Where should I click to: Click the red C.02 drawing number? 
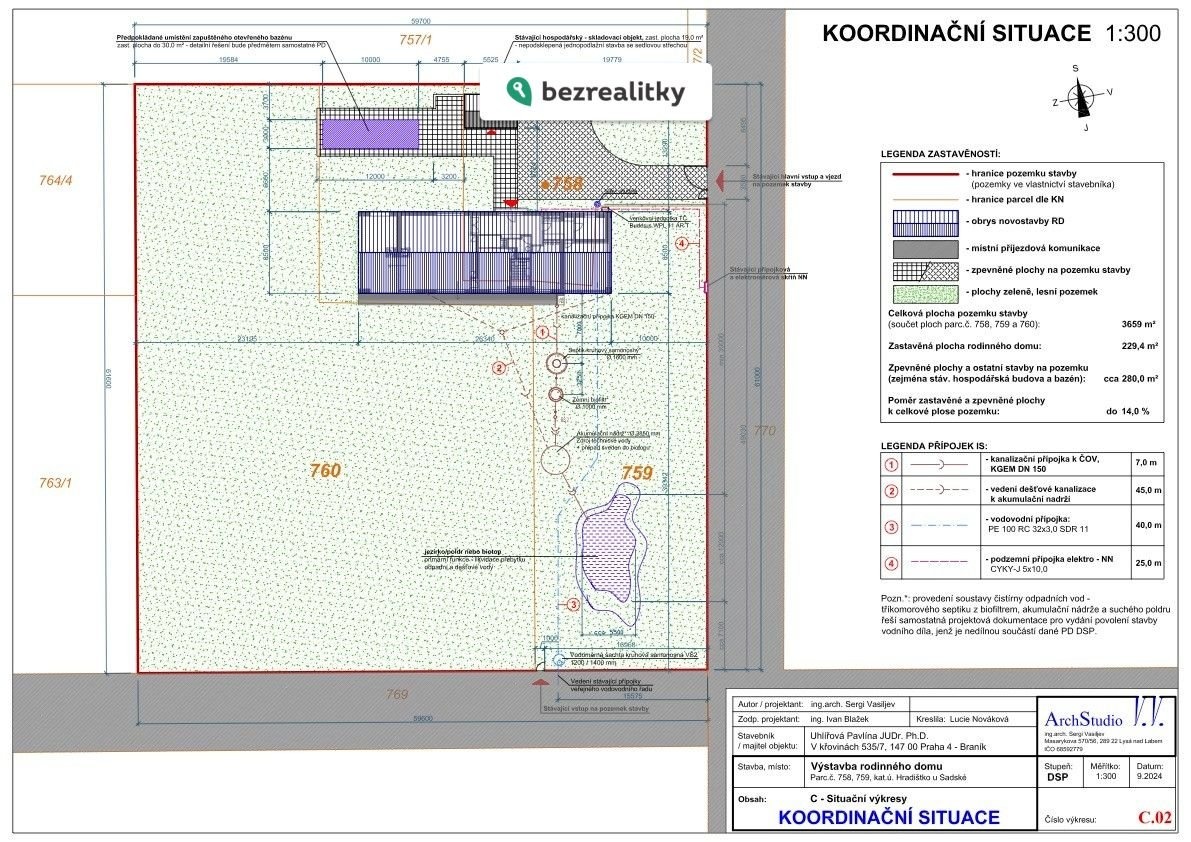point(1154,817)
